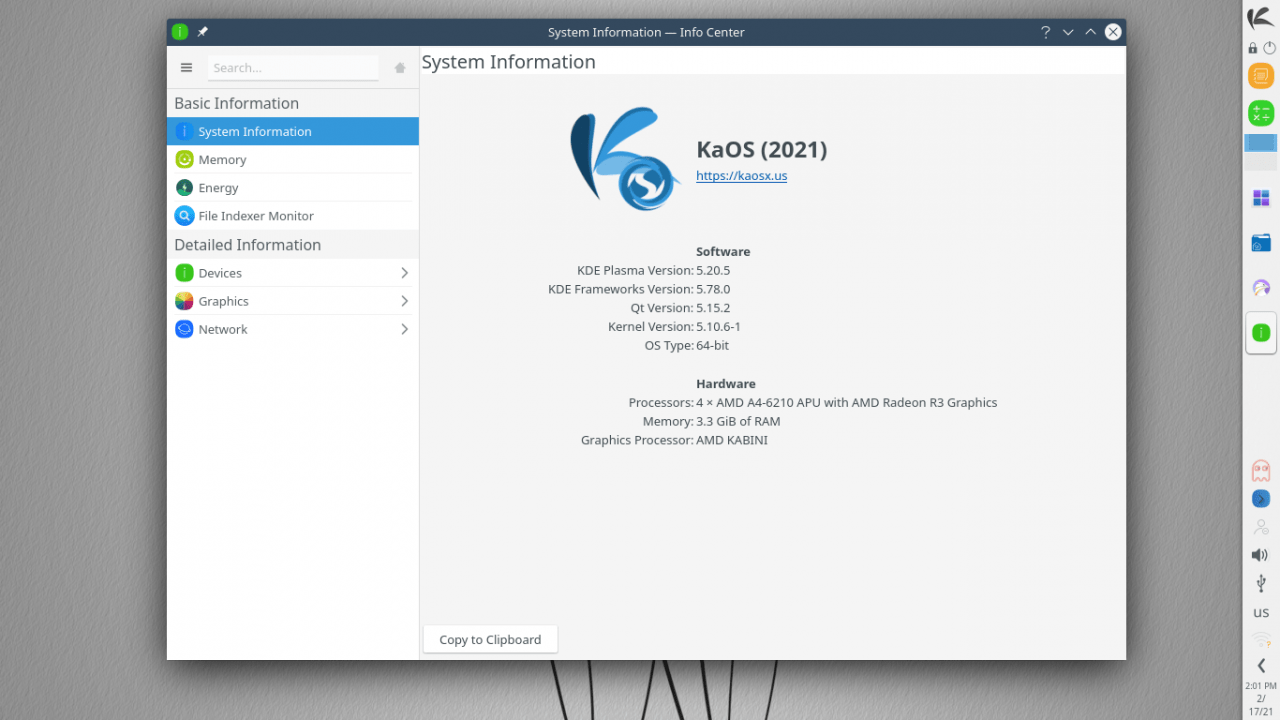Open the file manager from the side panel
Viewport: 1280px width, 720px height.
pos(1261,243)
